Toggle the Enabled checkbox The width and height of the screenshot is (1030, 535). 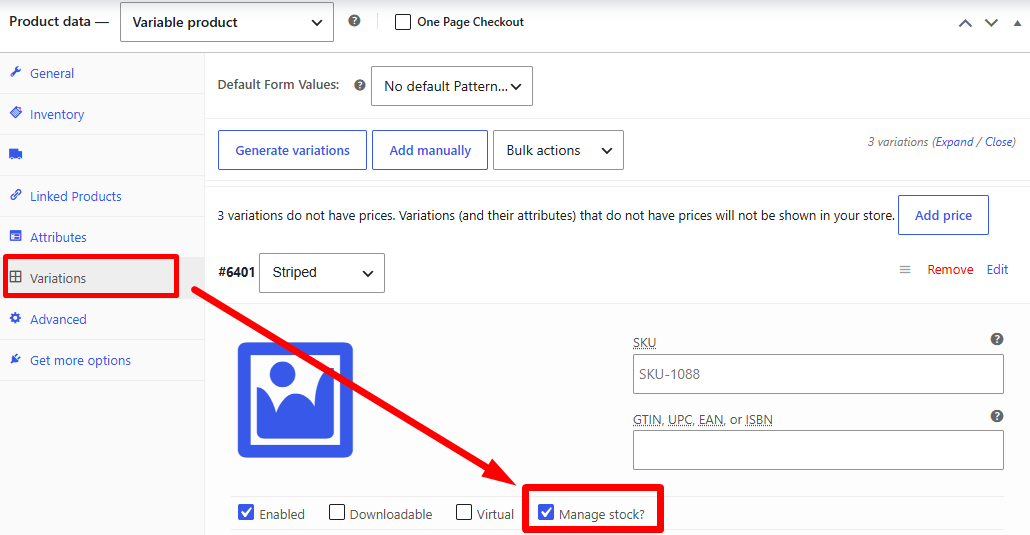point(246,512)
